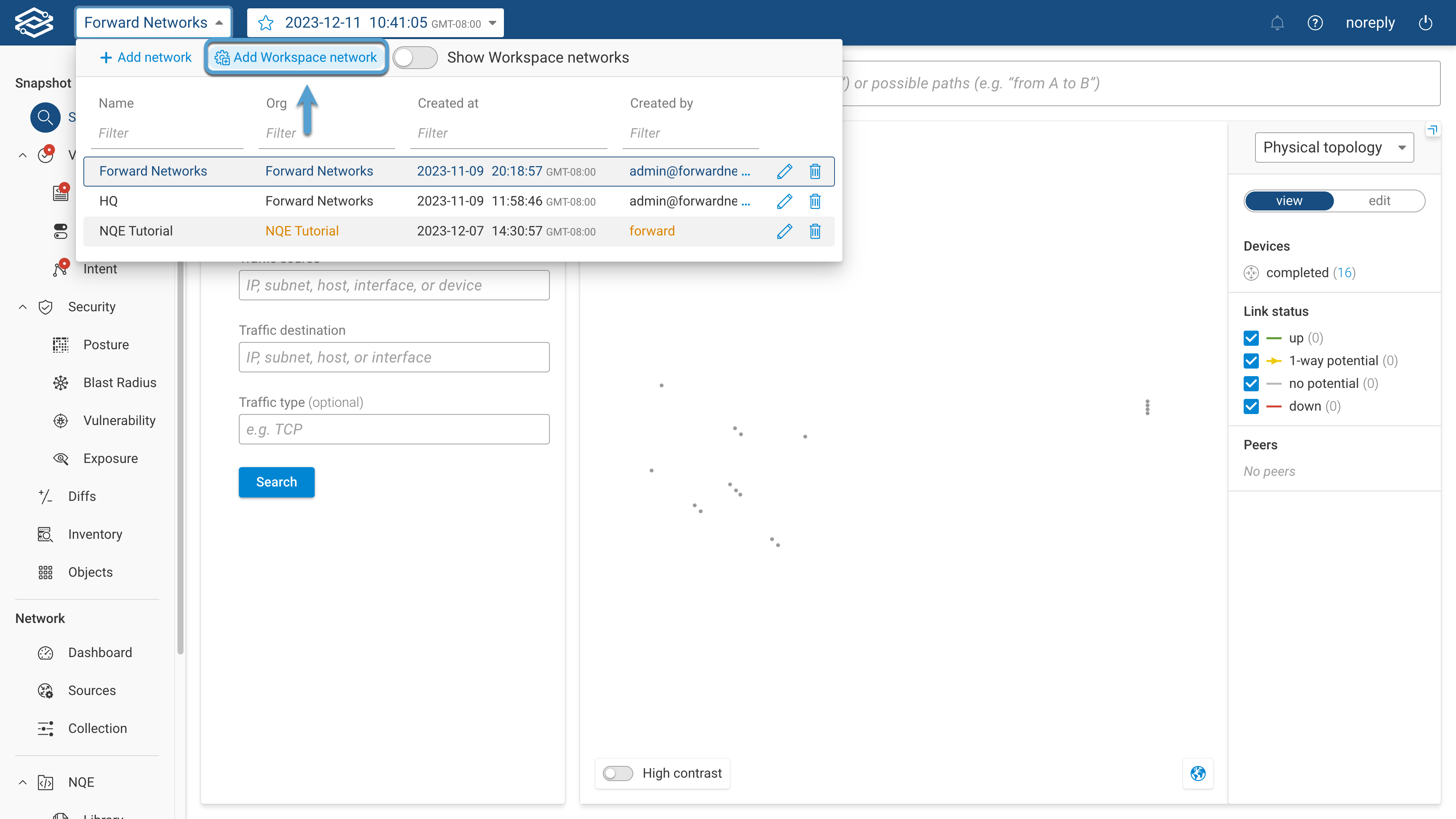Uncheck the down link status checkbox
Image resolution: width=1456 pixels, height=819 pixels.
pyautogui.click(x=1251, y=406)
